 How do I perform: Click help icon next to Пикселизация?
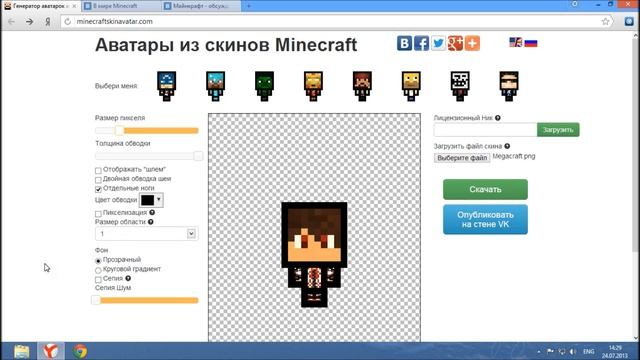point(152,213)
